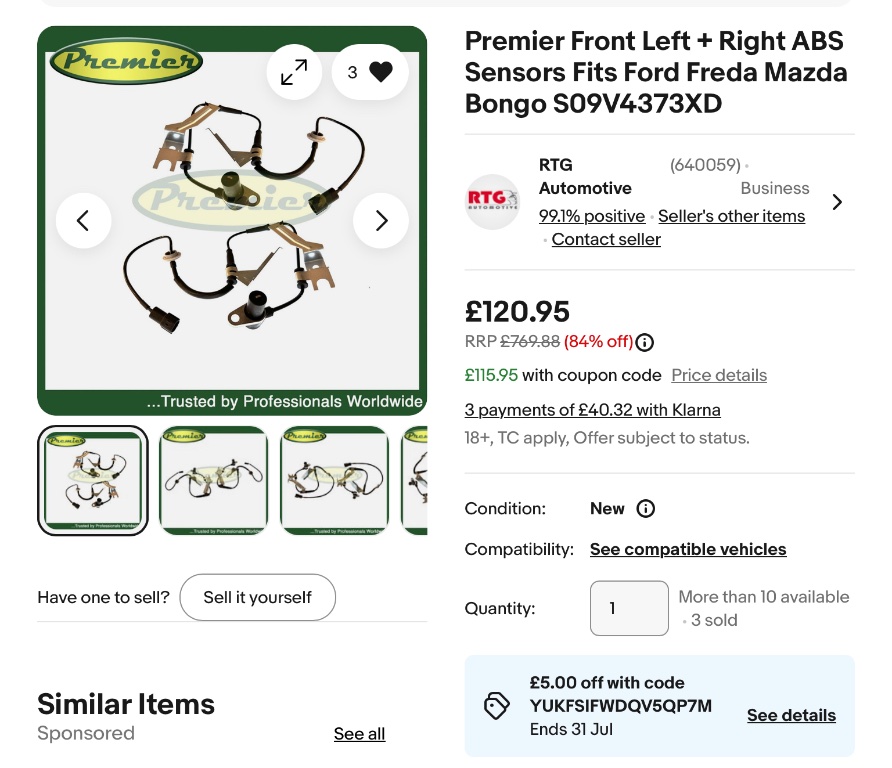Select second product thumbnail
The width and height of the screenshot is (892, 768).
214,481
